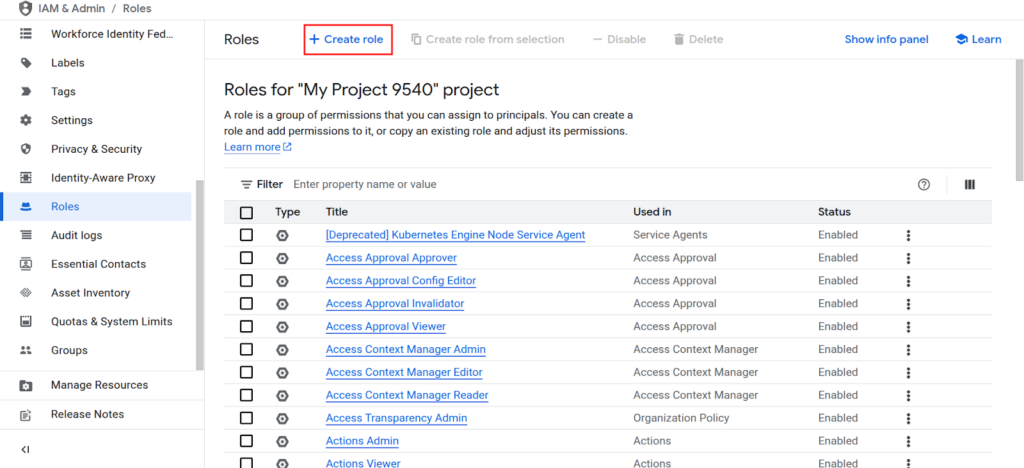Click the Delete trash can icon
The height and width of the screenshot is (468, 1024).
click(679, 39)
